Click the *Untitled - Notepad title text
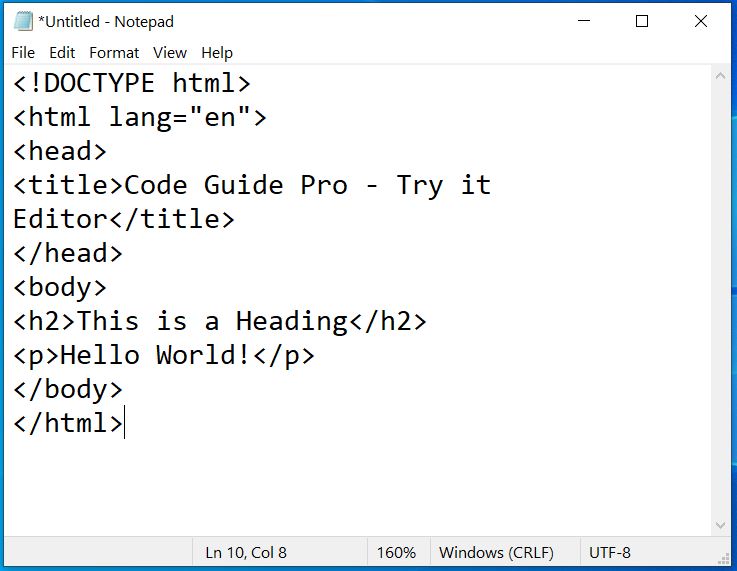The width and height of the screenshot is (737, 571). (x=106, y=22)
